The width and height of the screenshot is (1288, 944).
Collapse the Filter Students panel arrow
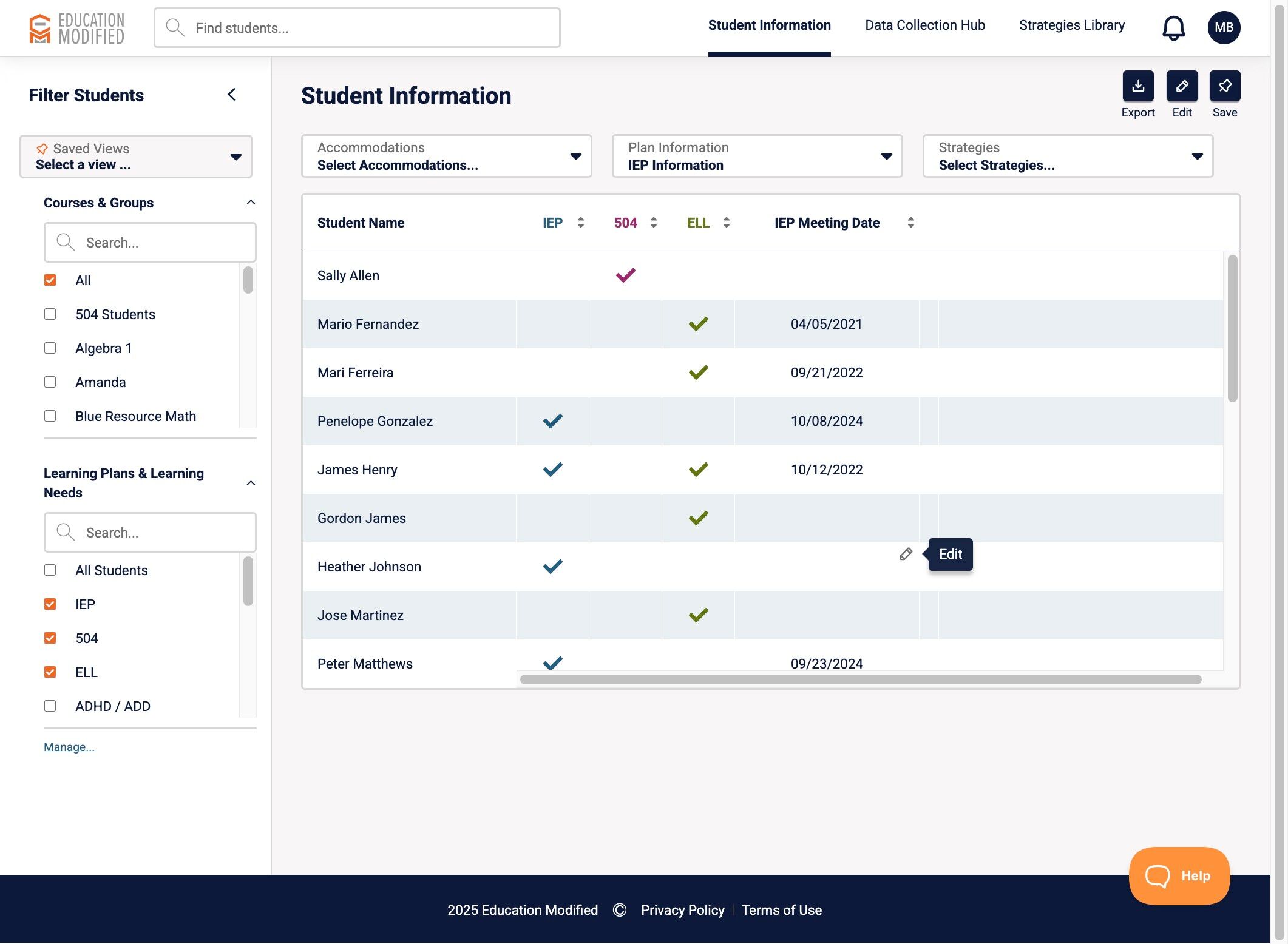(x=231, y=95)
